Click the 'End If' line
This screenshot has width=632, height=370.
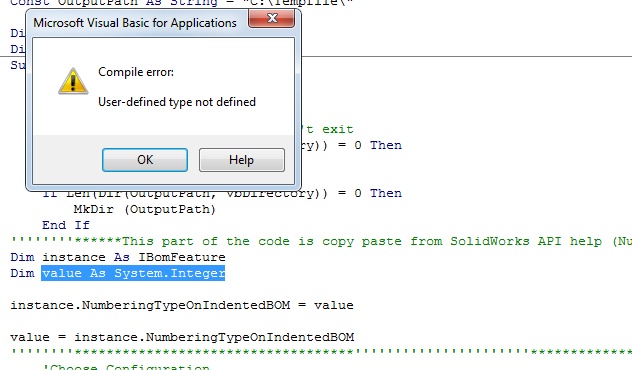66,225
